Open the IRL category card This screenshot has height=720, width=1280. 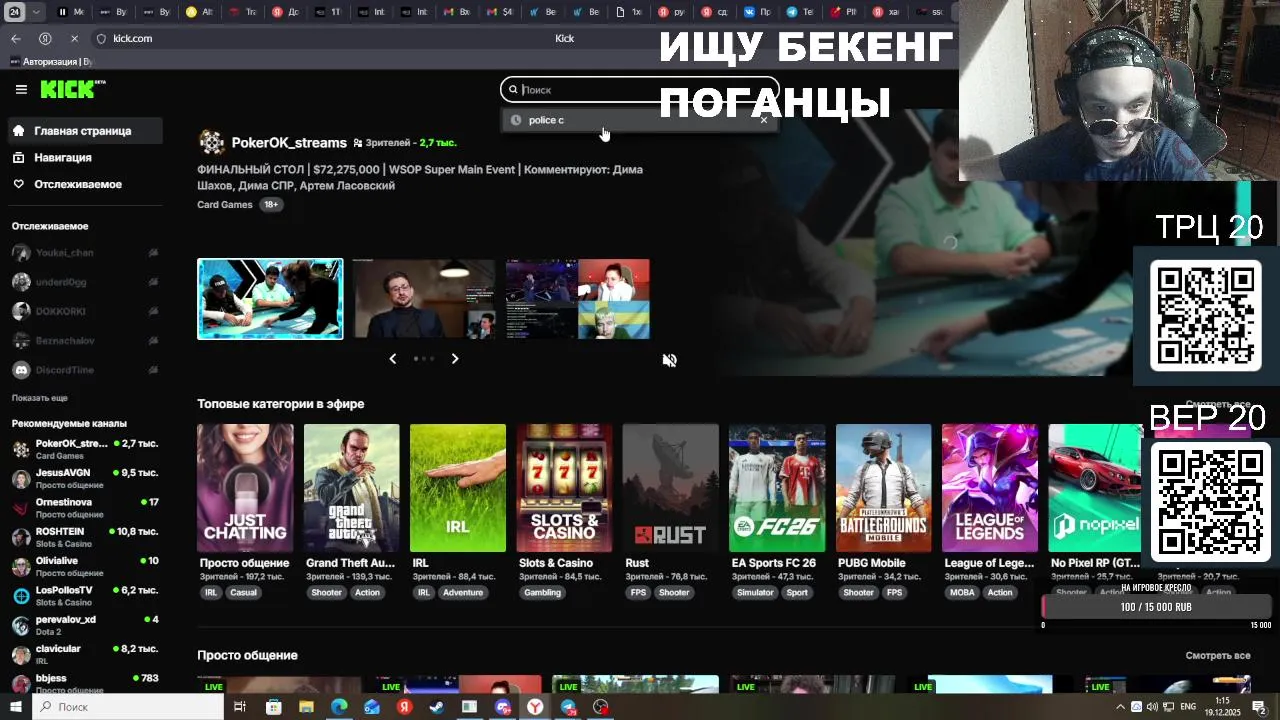coord(458,488)
